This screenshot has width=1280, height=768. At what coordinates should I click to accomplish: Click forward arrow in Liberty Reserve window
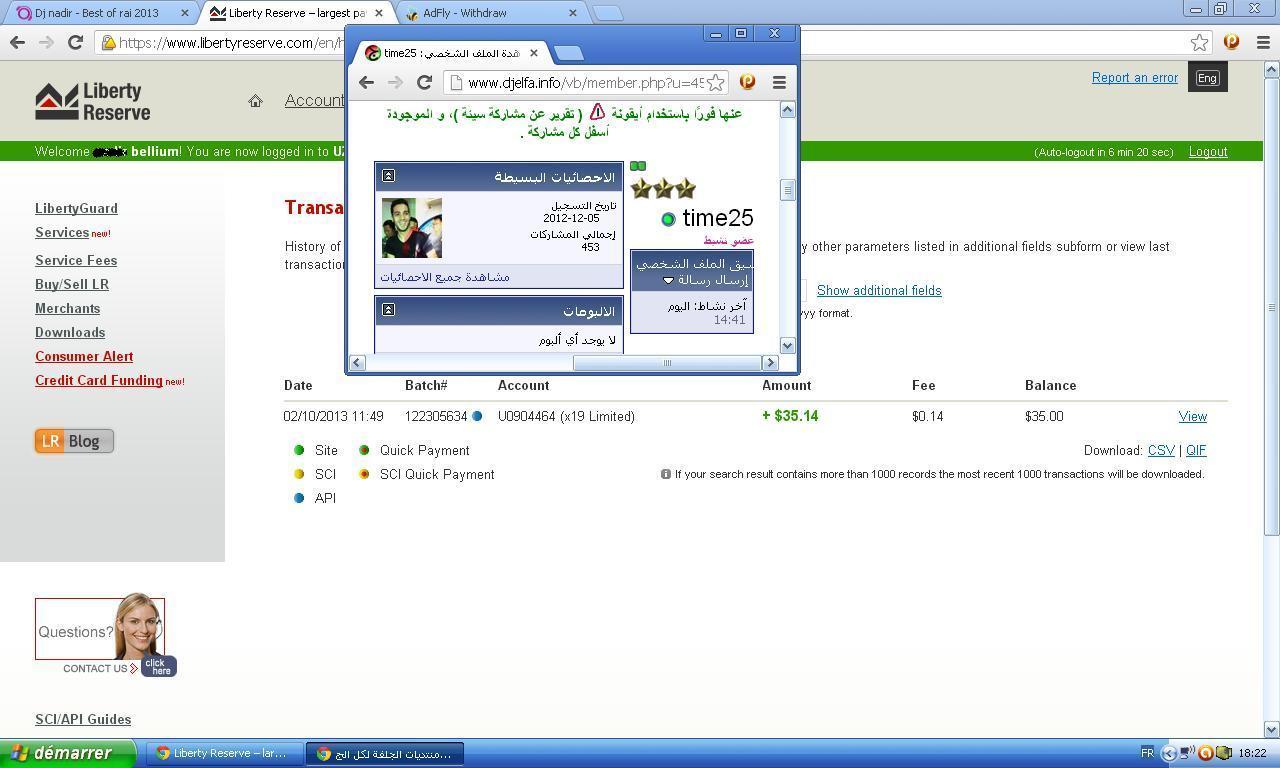coord(46,42)
